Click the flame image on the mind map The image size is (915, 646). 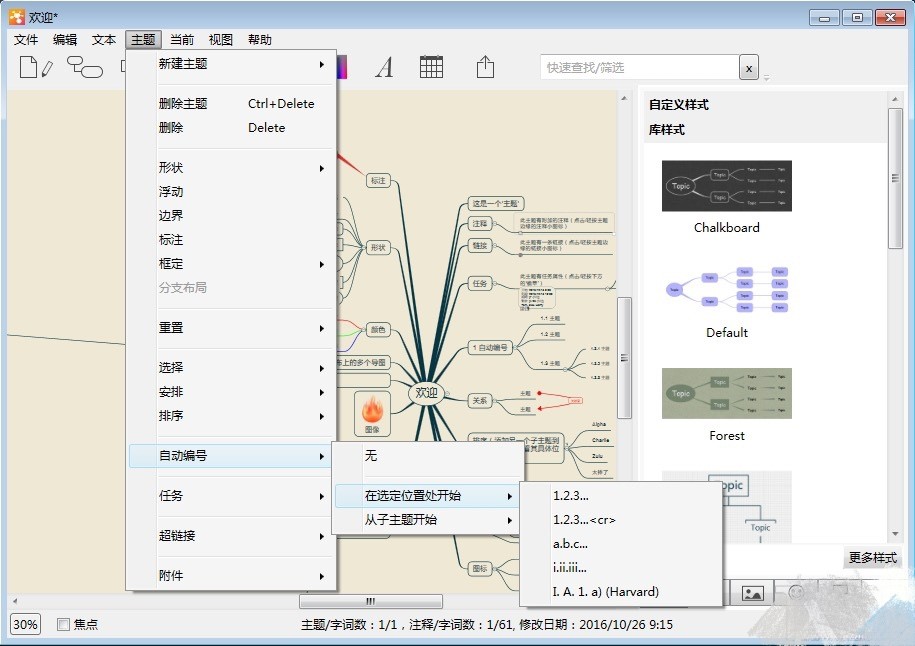coord(372,408)
